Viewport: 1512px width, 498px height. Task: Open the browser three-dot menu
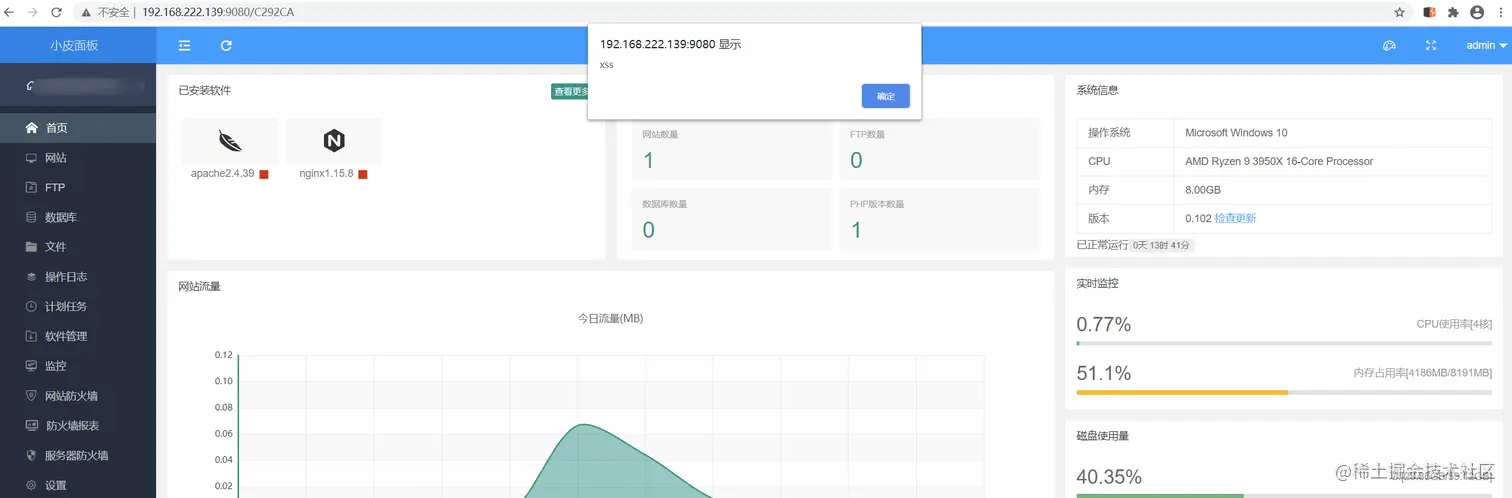pyautogui.click(x=1500, y=12)
